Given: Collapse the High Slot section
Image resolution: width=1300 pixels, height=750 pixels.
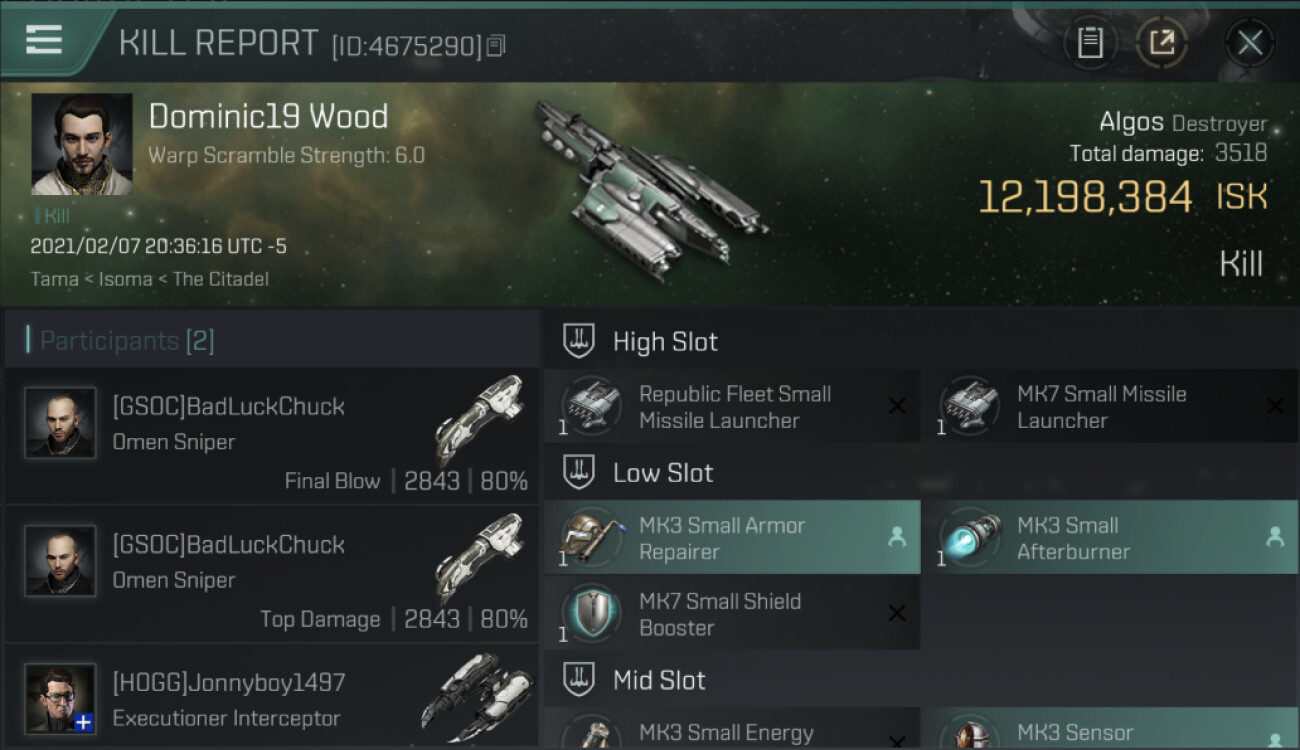Looking at the screenshot, I should tap(579, 341).
